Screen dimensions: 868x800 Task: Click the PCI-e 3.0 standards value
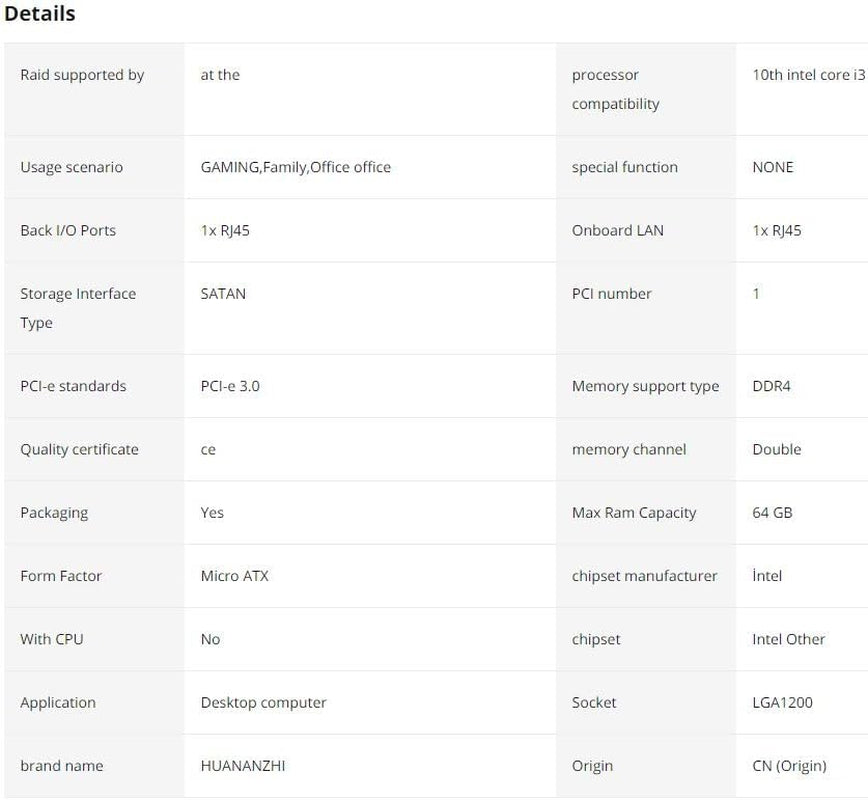pos(230,386)
